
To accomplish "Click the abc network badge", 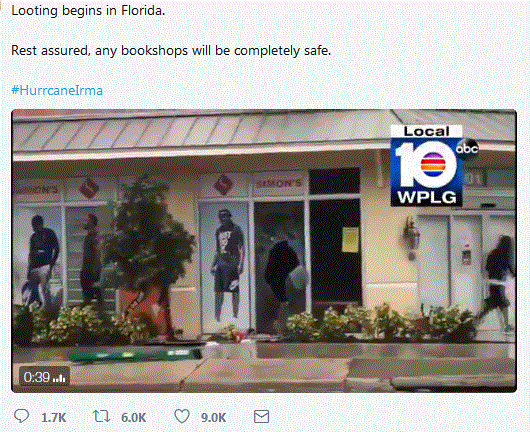I will pyautogui.click(x=467, y=148).
